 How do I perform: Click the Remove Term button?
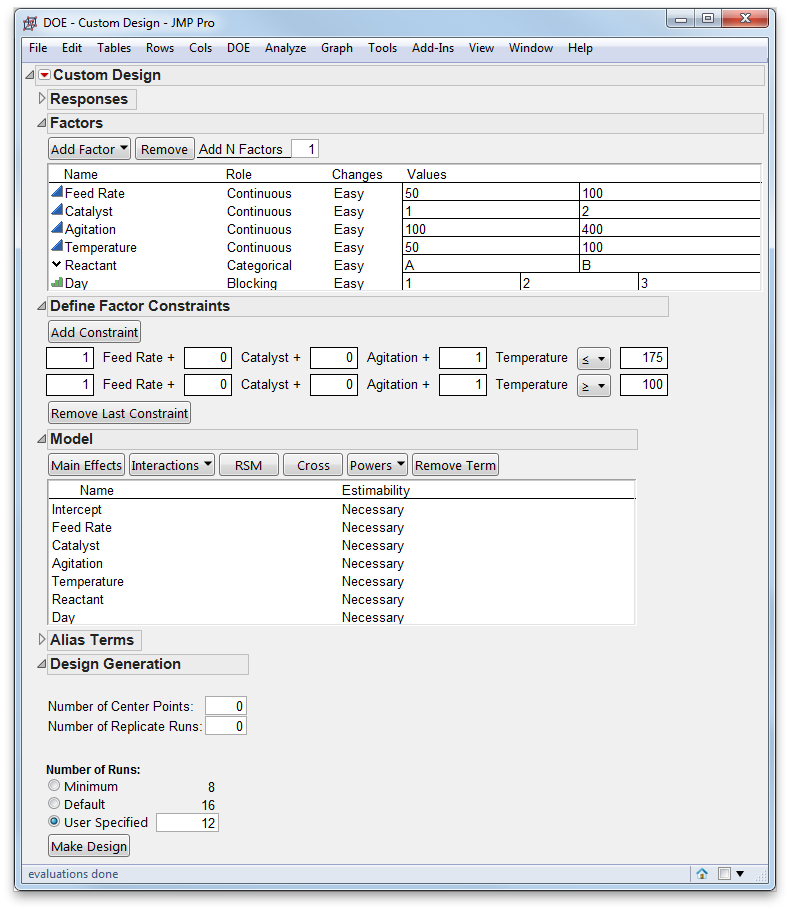tap(455, 465)
